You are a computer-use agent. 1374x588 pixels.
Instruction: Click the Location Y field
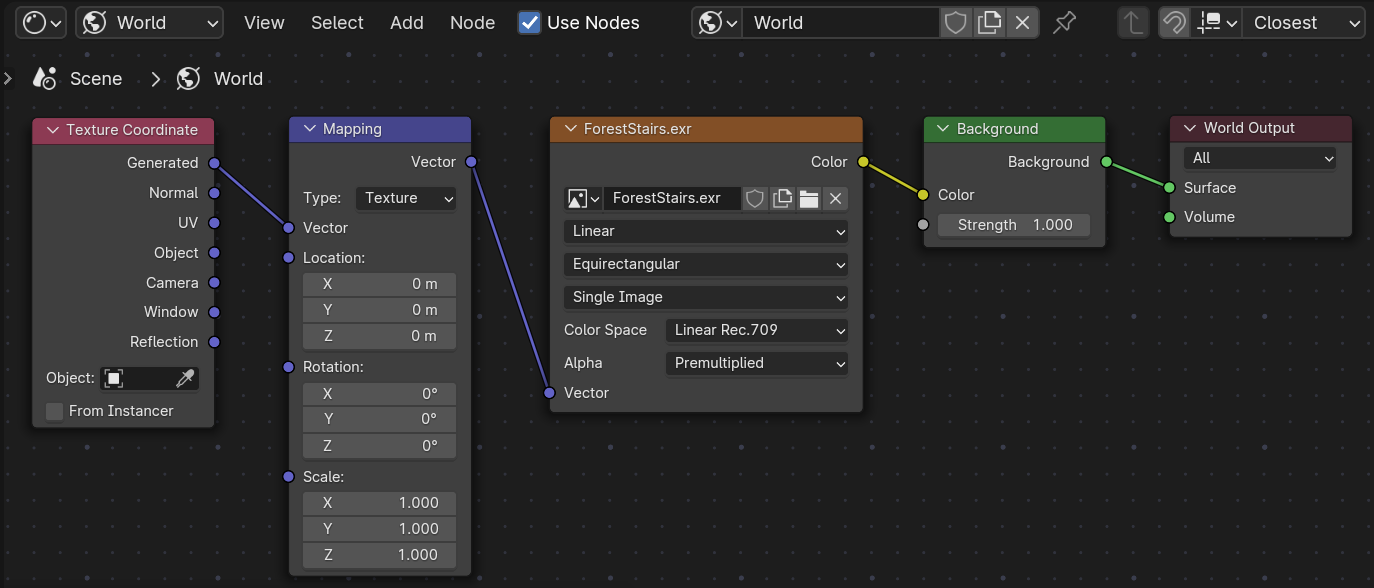point(379,310)
